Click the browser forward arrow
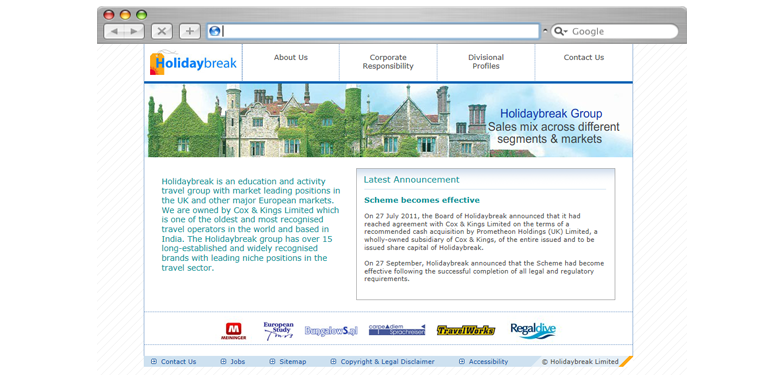The height and width of the screenshot is (380, 780). (134, 31)
